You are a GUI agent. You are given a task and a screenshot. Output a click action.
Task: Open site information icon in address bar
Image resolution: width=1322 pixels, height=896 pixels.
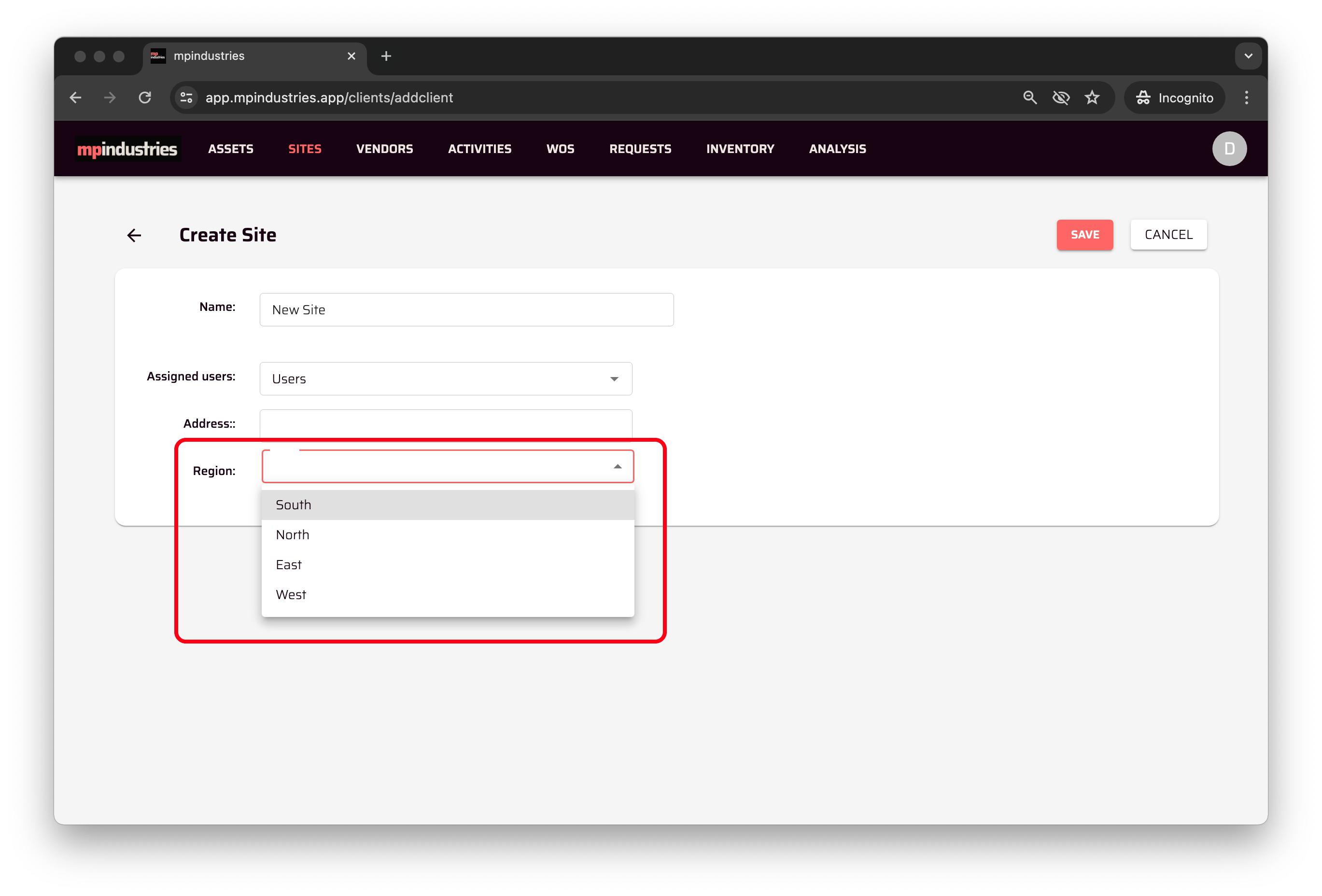[x=186, y=98]
